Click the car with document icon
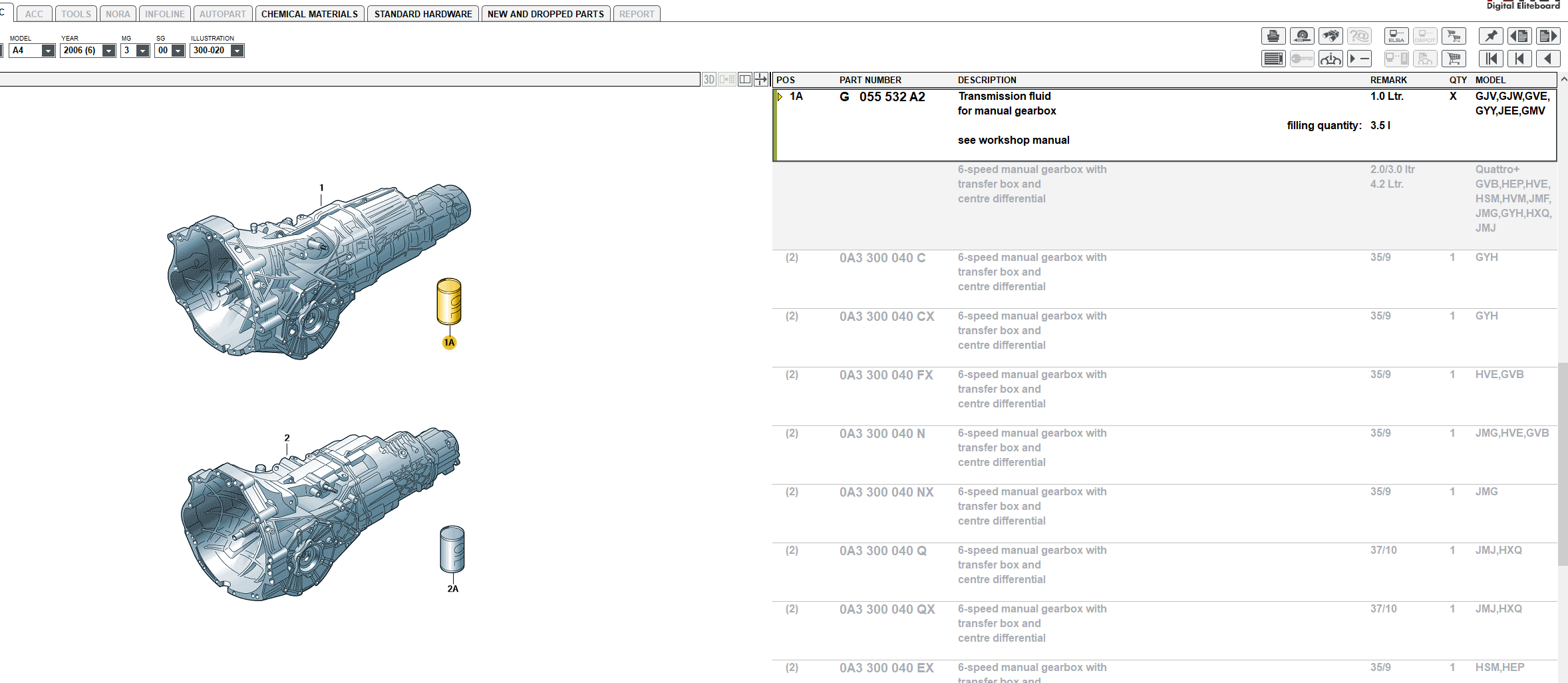 1425,59
